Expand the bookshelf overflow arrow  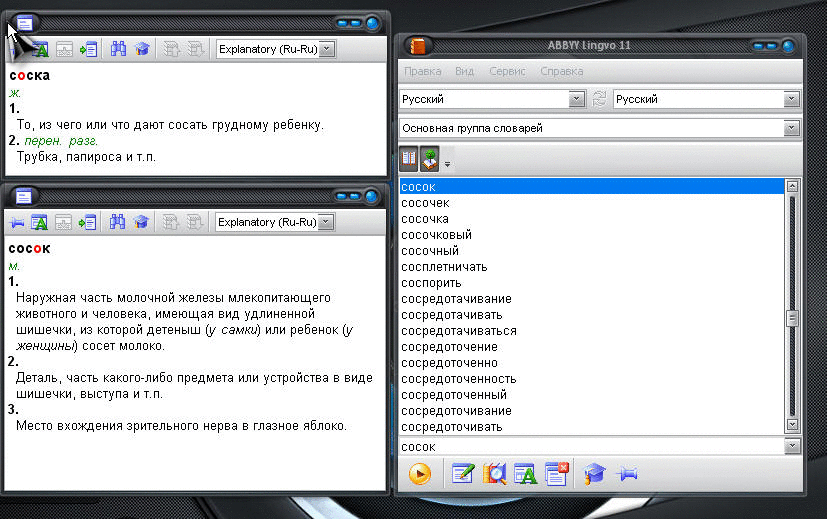tap(447, 164)
